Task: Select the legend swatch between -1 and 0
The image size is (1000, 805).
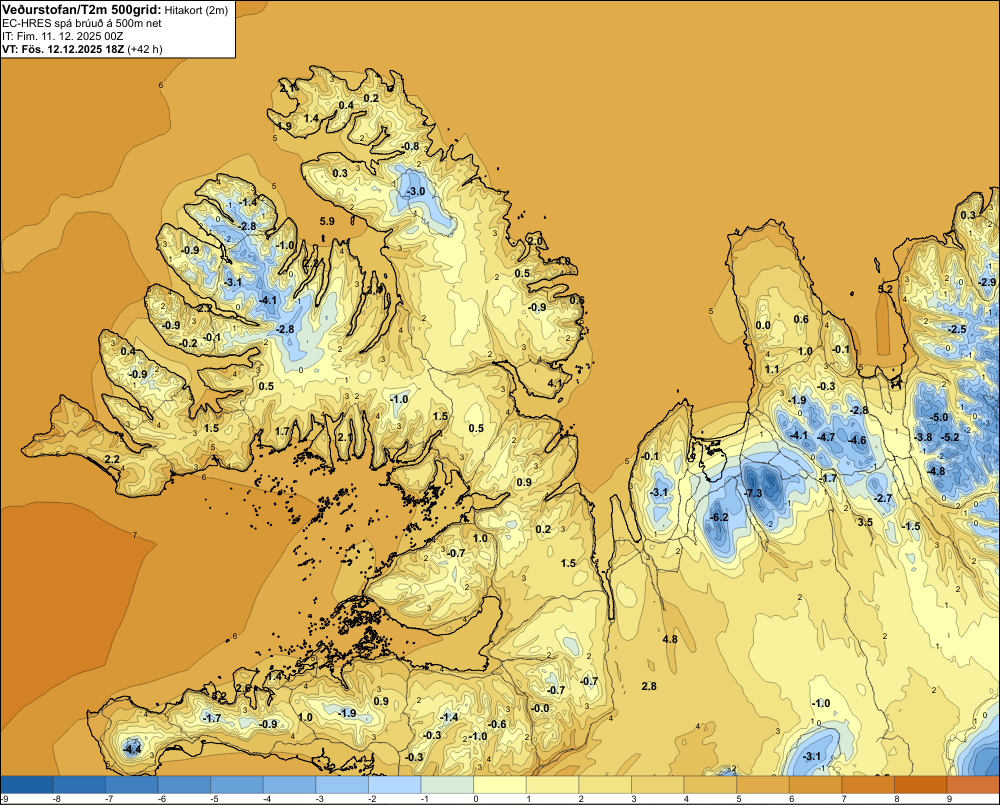Action: click(x=447, y=784)
